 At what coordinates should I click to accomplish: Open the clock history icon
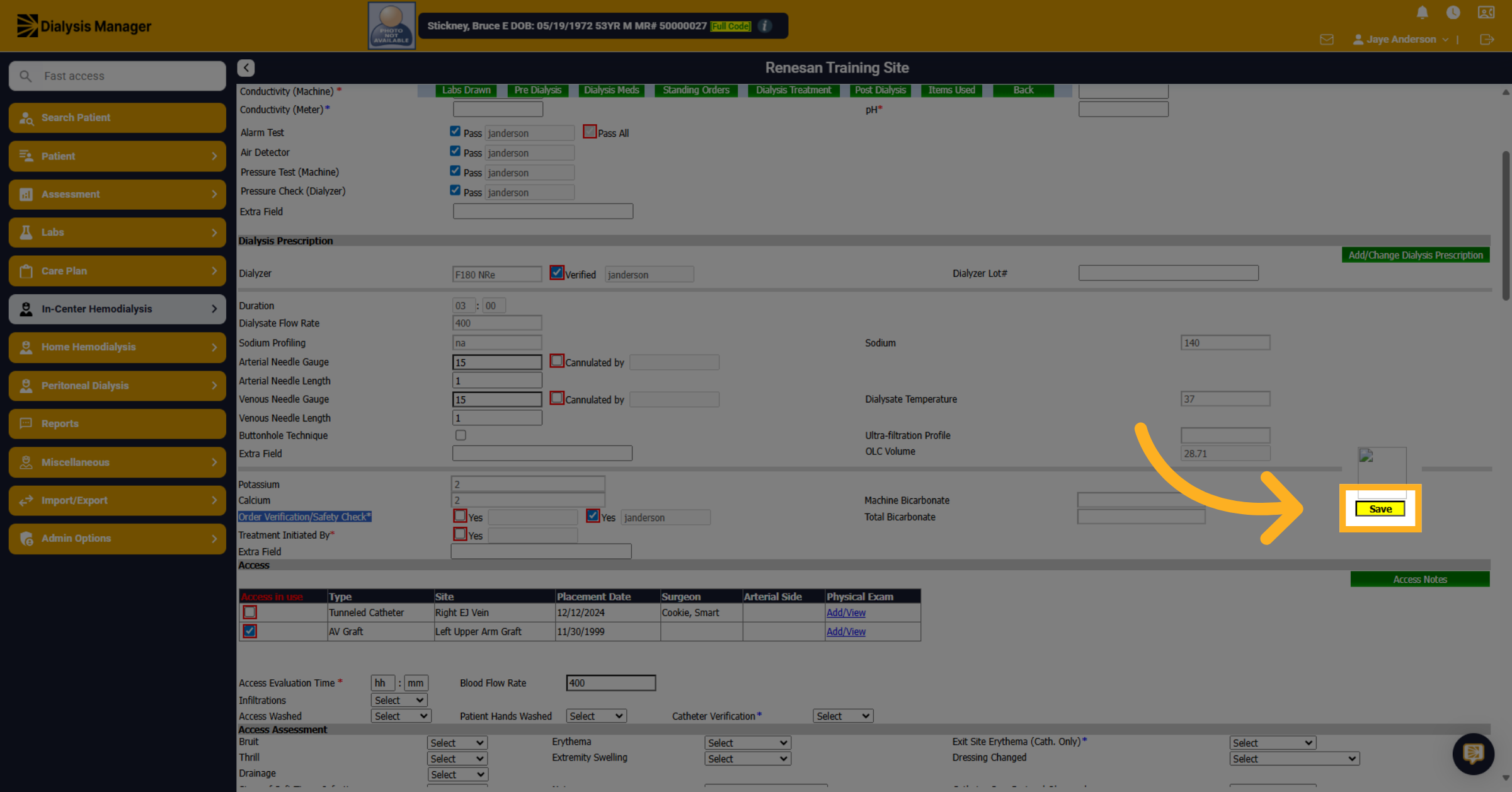pyautogui.click(x=1453, y=12)
